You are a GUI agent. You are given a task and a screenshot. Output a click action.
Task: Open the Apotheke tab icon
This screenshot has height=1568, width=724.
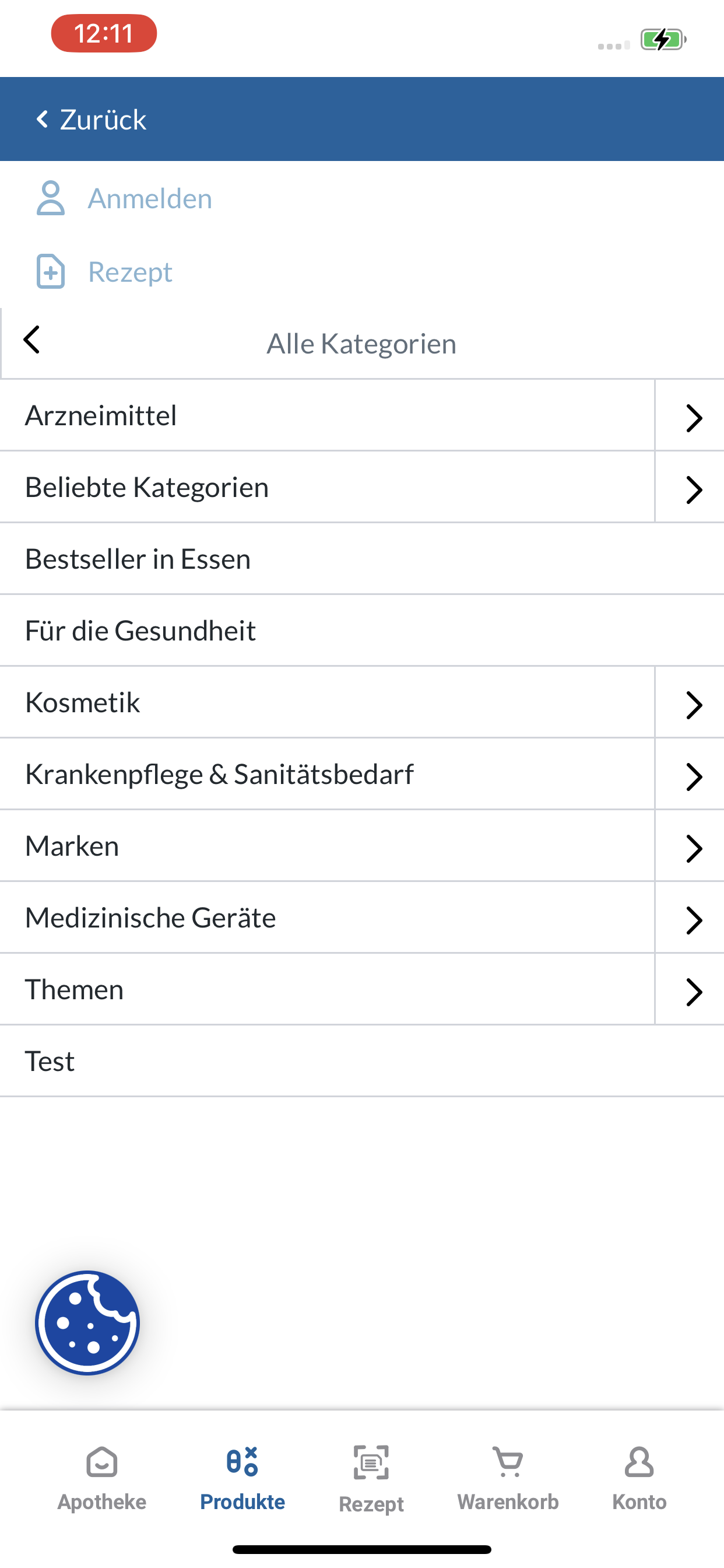pyautogui.click(x=101, y=1462)
